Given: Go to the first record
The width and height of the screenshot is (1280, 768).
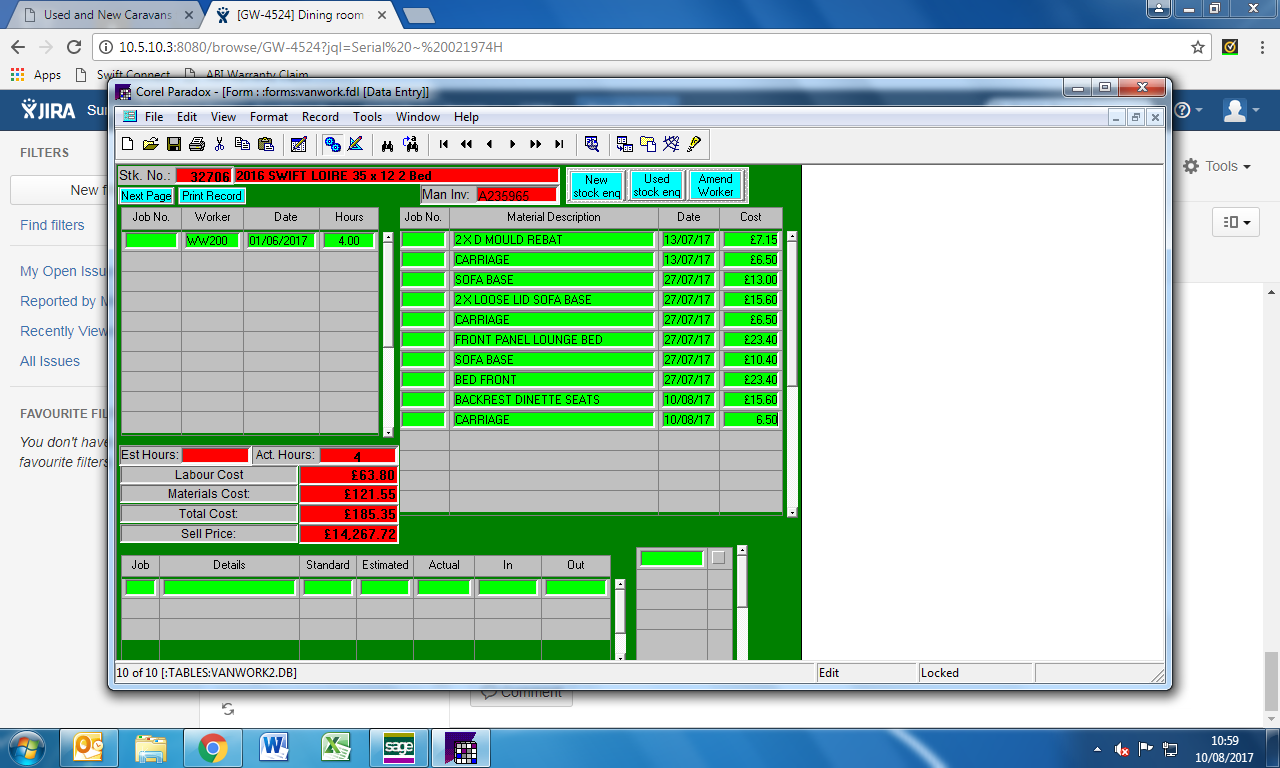Looking at the screenshot, I should pos(444,145).
